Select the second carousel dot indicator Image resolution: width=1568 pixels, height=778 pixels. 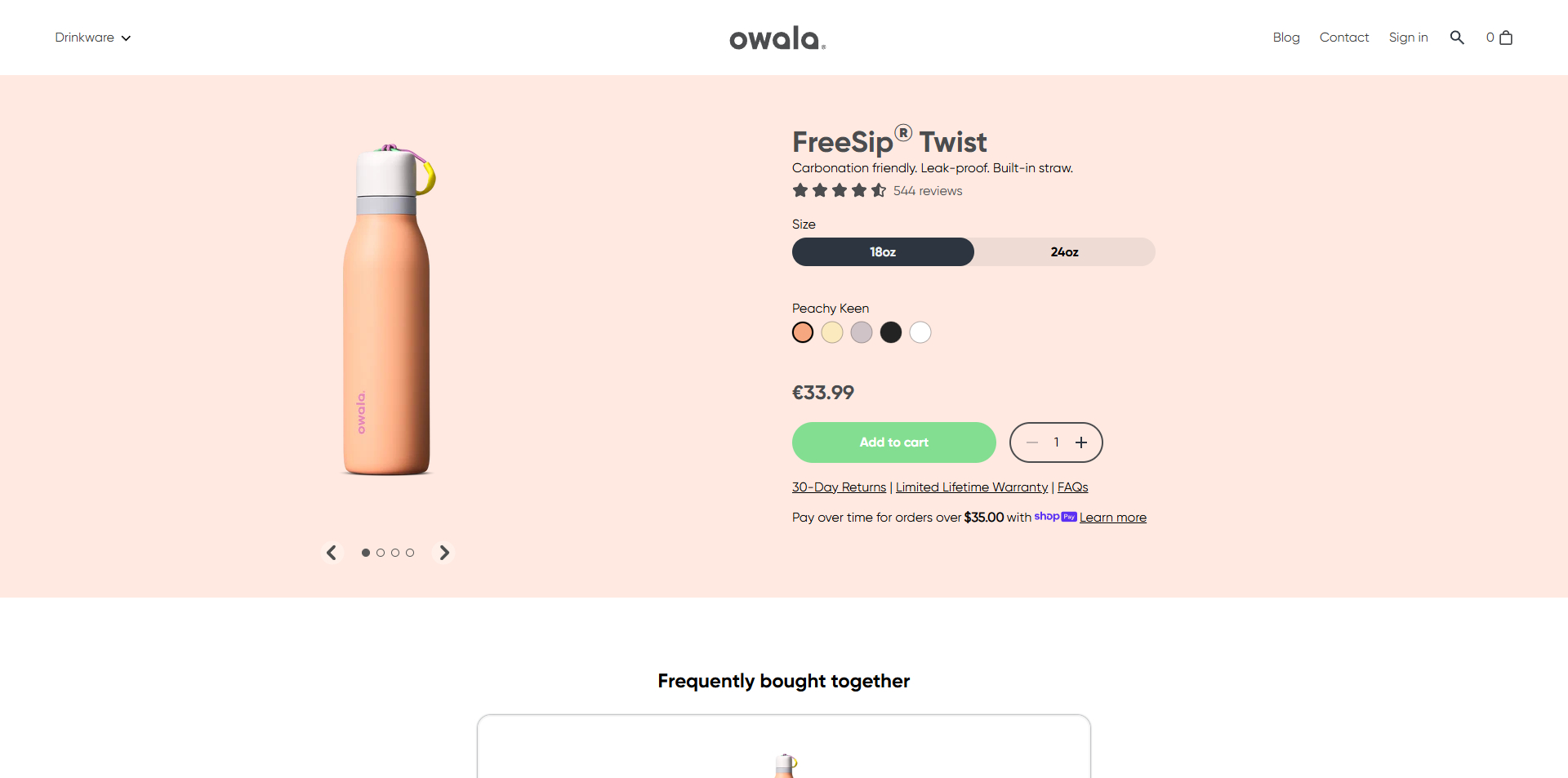(381, 553)
